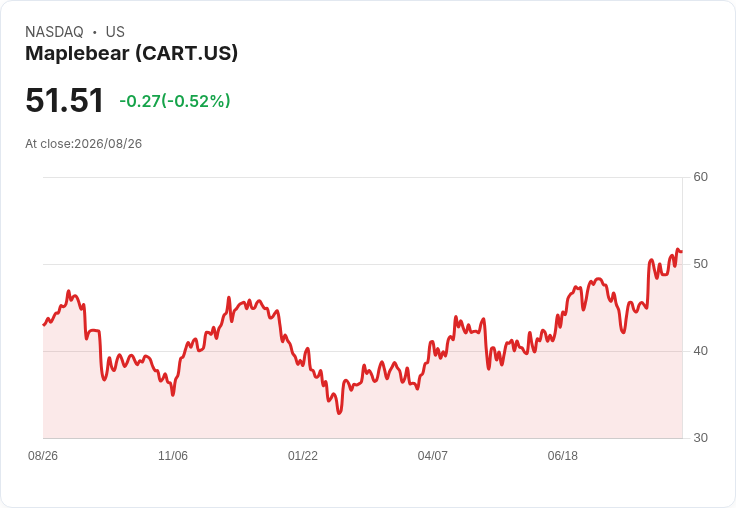736x508 pixels.
Task: Click the price line's starting point at 08/26
Action: pyautogui.click(x=44, y=325)
